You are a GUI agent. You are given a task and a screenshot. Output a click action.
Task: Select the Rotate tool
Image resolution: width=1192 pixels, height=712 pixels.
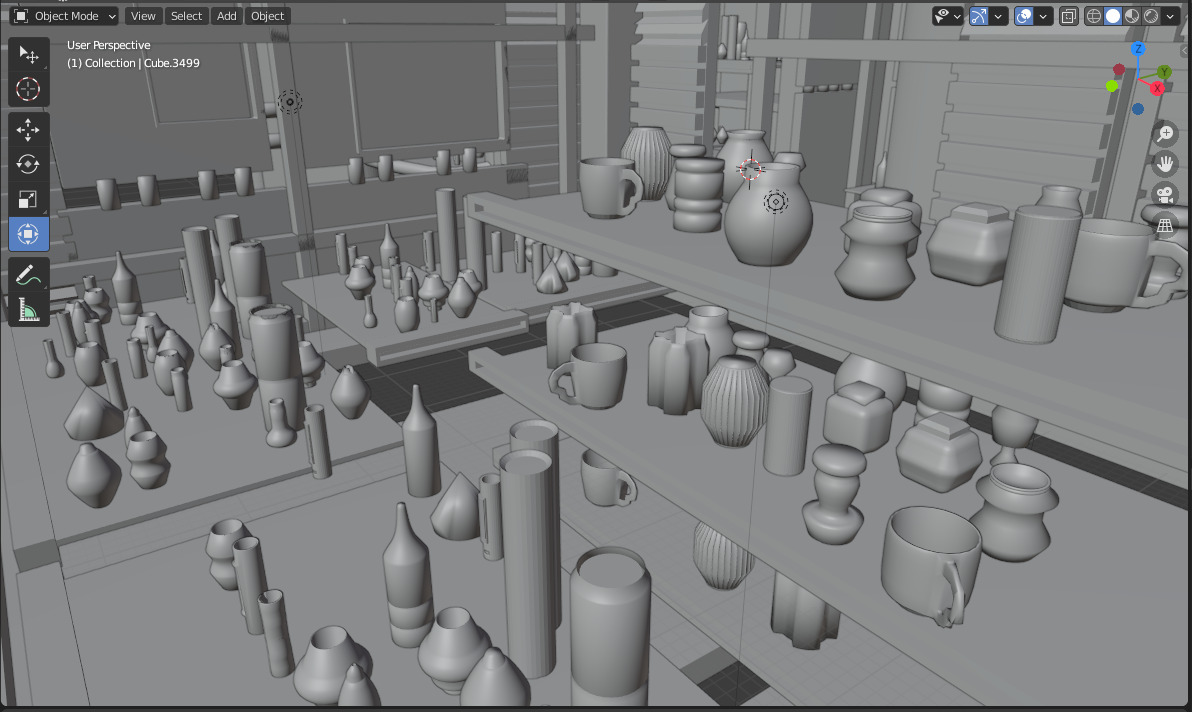click(x=28, y=164)
